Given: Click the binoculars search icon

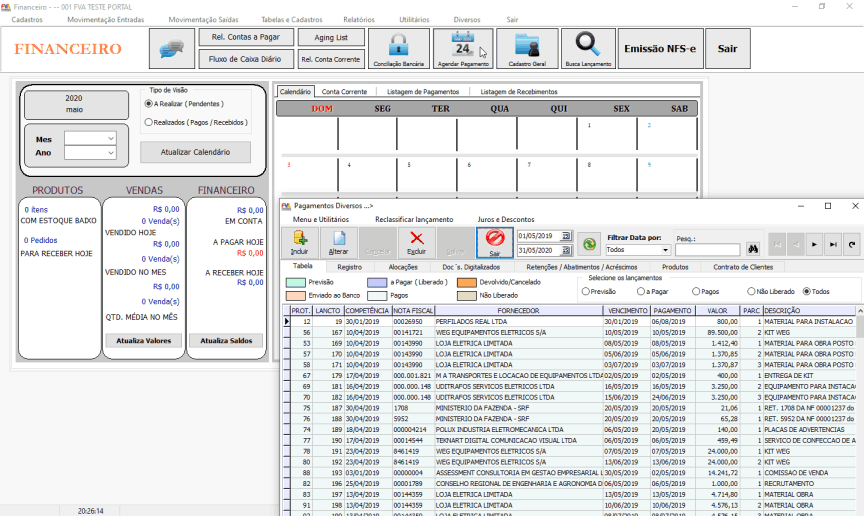Looking at the screenshot, I should tap(754, 248).
